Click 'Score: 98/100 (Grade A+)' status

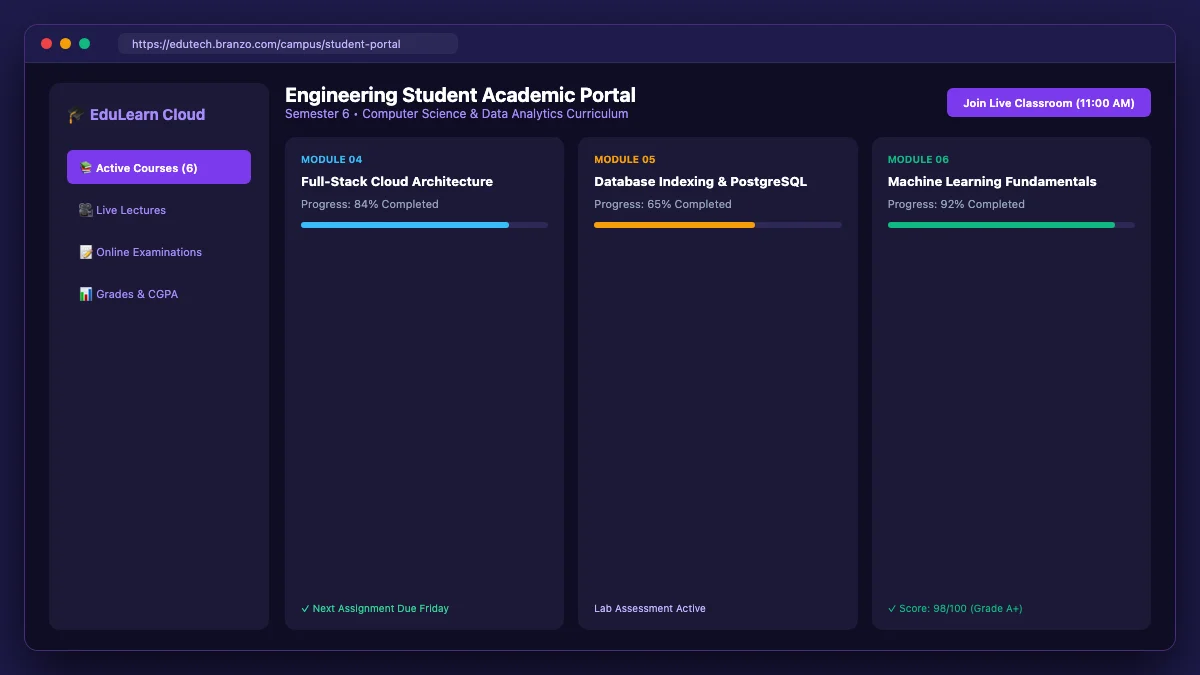tap(955, 608)
